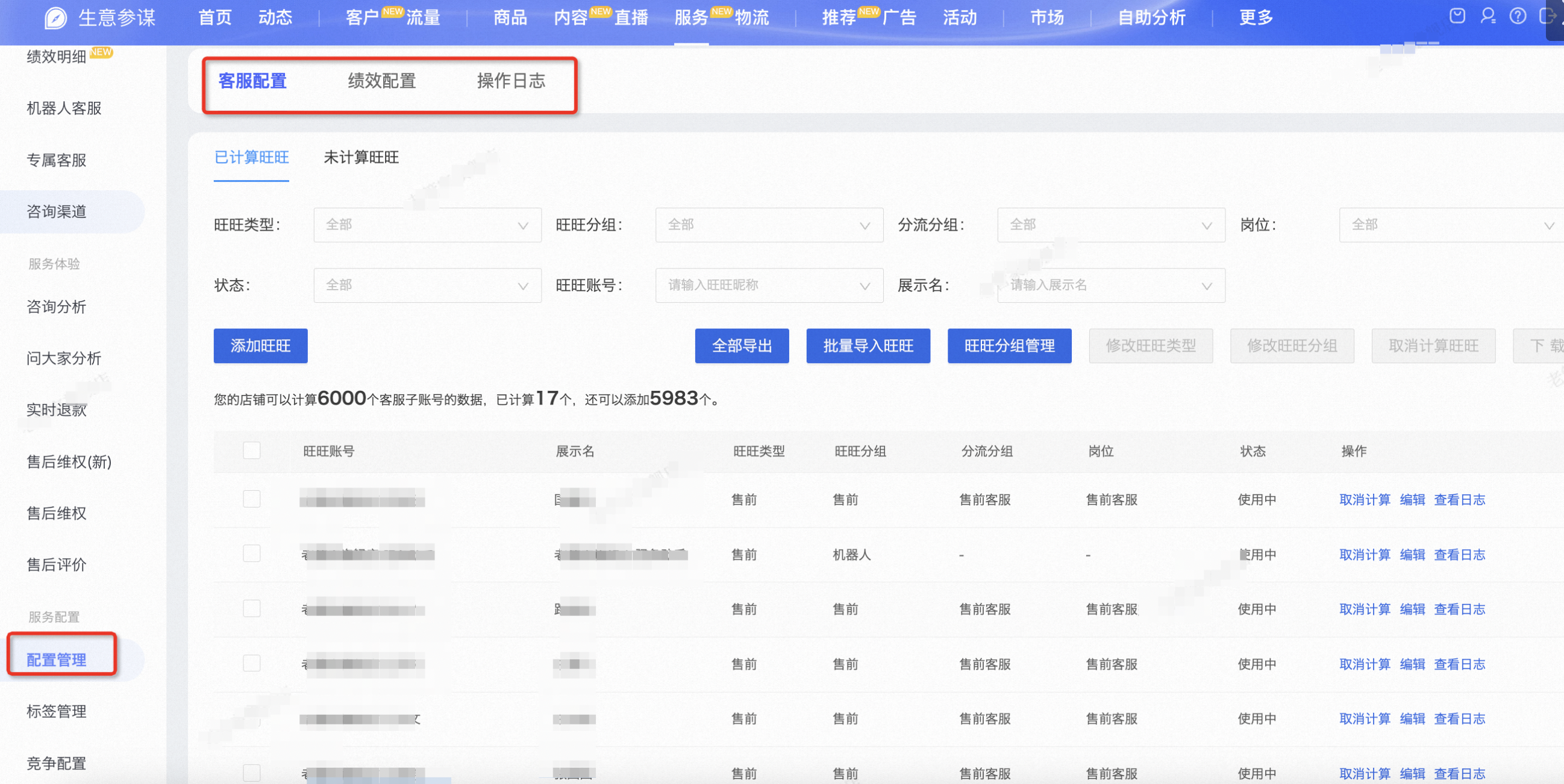Select the 已计算旺旺 sub-tab
1564x784 pixels.
click(x=251, y=158)
